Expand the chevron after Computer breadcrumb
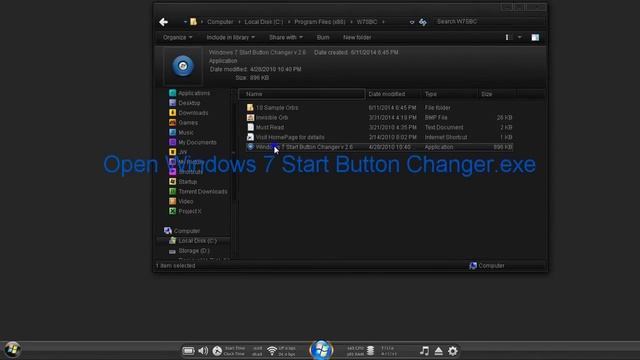 (x=240, y=22)
